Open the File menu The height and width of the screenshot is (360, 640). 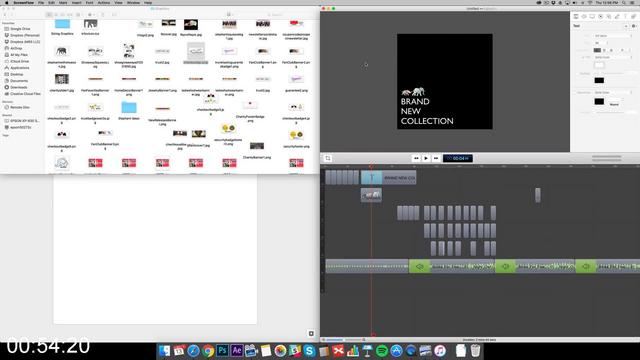[41, 2]
